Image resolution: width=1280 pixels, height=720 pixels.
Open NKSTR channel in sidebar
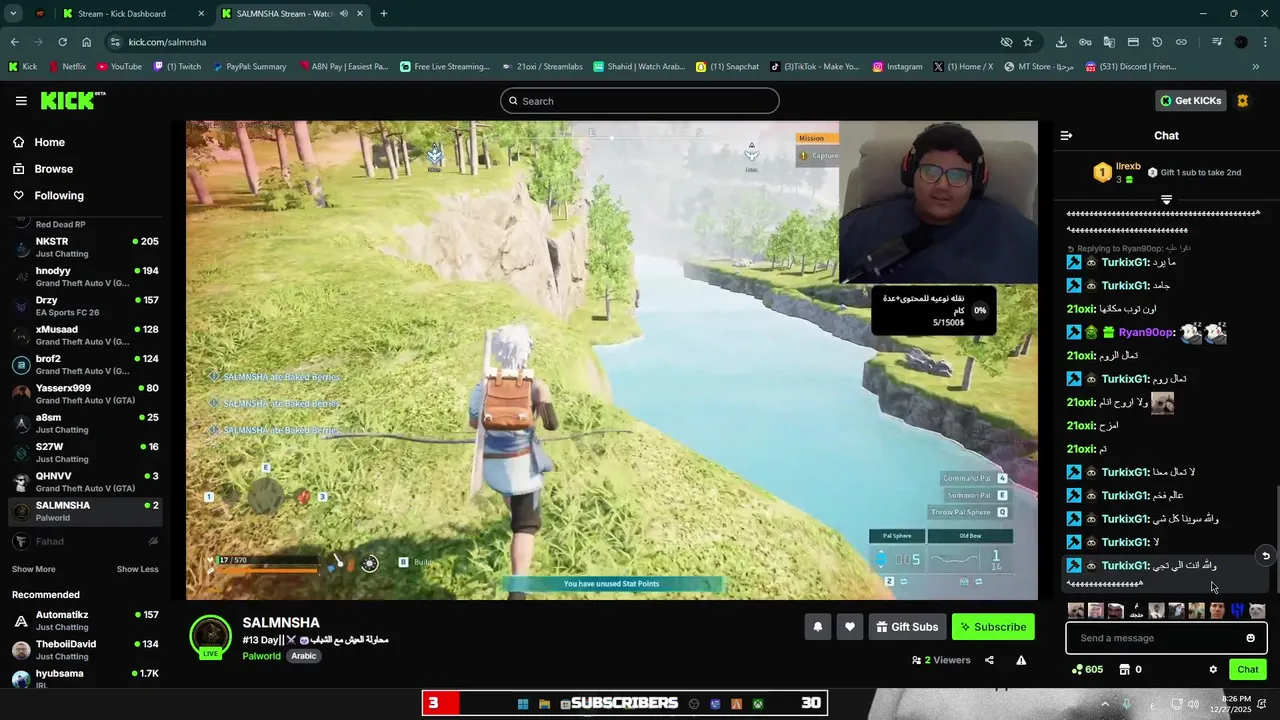[x=85, y=247]
